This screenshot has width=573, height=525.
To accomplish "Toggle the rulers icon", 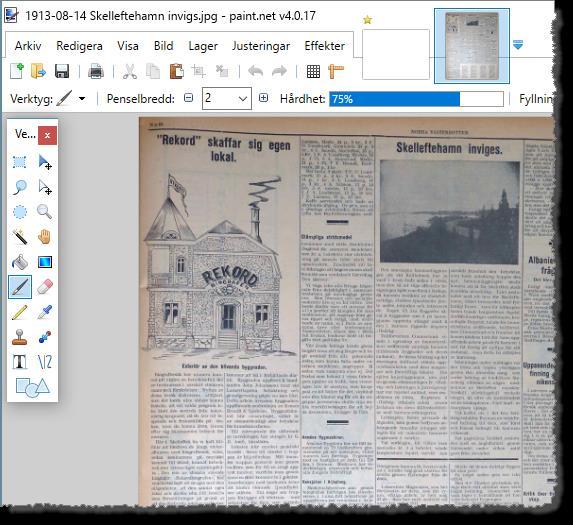I will (336, 71).
